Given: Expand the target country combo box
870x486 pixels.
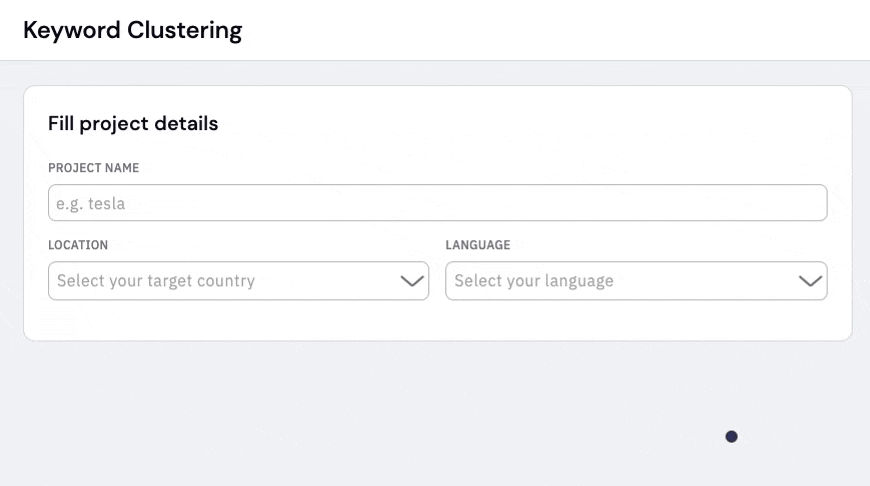Looking at the screenshot, I should click(239, 281).
